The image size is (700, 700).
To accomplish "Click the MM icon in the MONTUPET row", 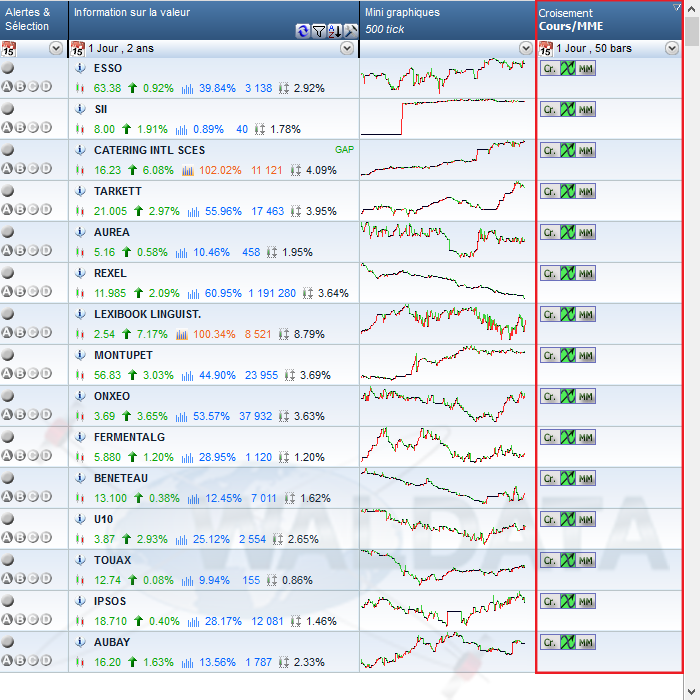I will point(586,356).
